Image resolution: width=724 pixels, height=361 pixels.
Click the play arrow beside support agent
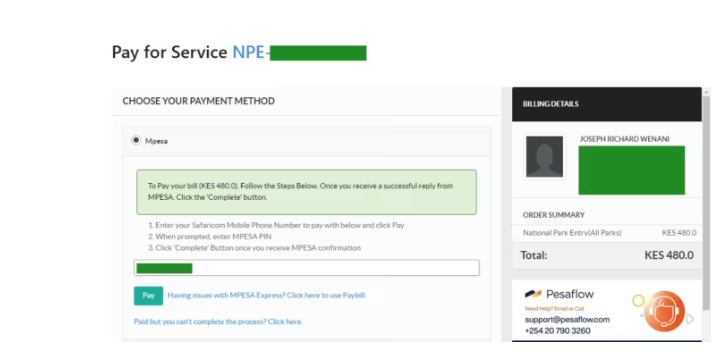coord(690,319)
